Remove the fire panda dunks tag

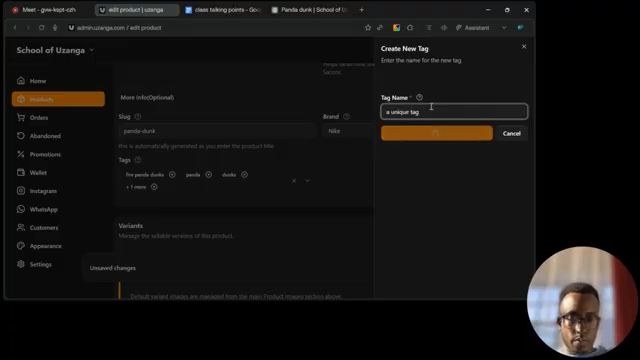tap(172, 175)
